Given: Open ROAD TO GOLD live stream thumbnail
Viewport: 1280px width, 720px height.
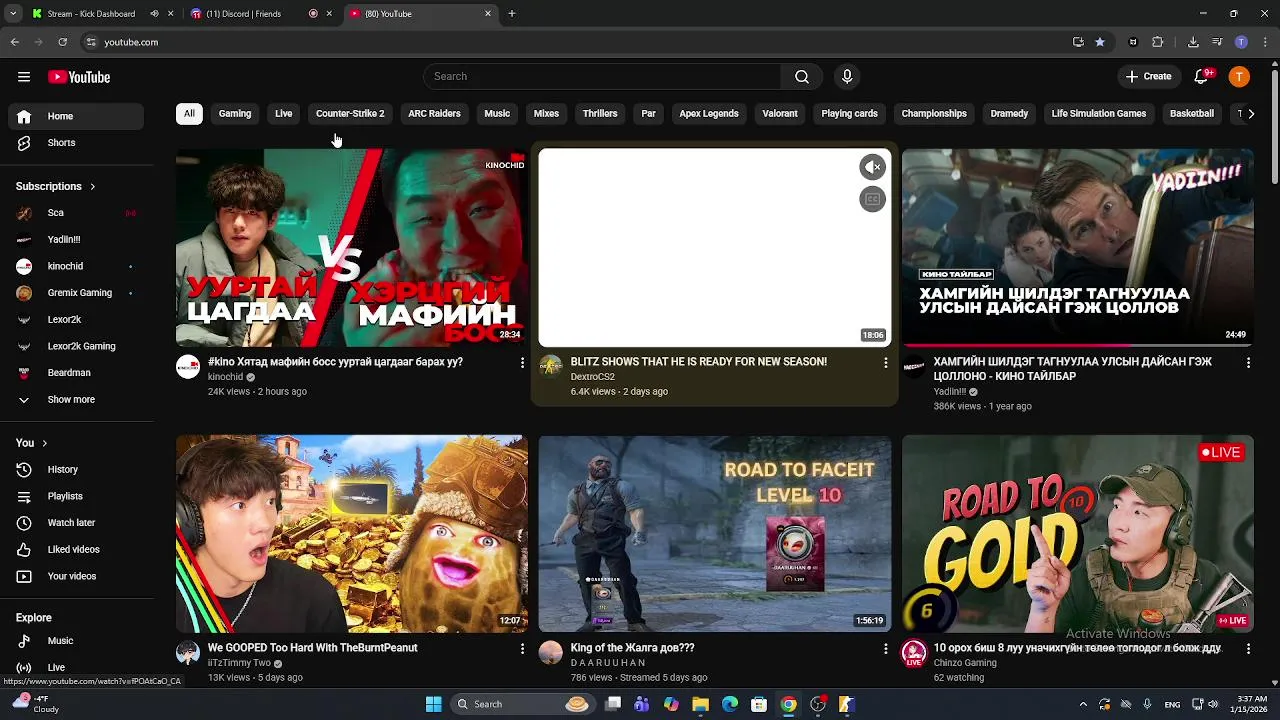Looking at the screenshot, I should pos(1077,533).
